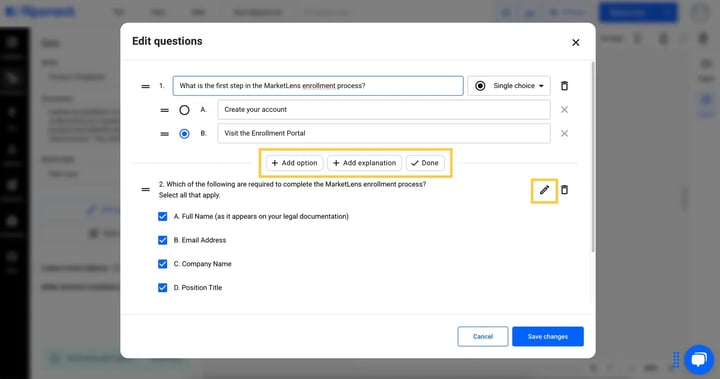Image resolution: width=720 pixels, height=379 pixels.
Task: Open the Single choice question type dropdown
Action: coord(509,86)
